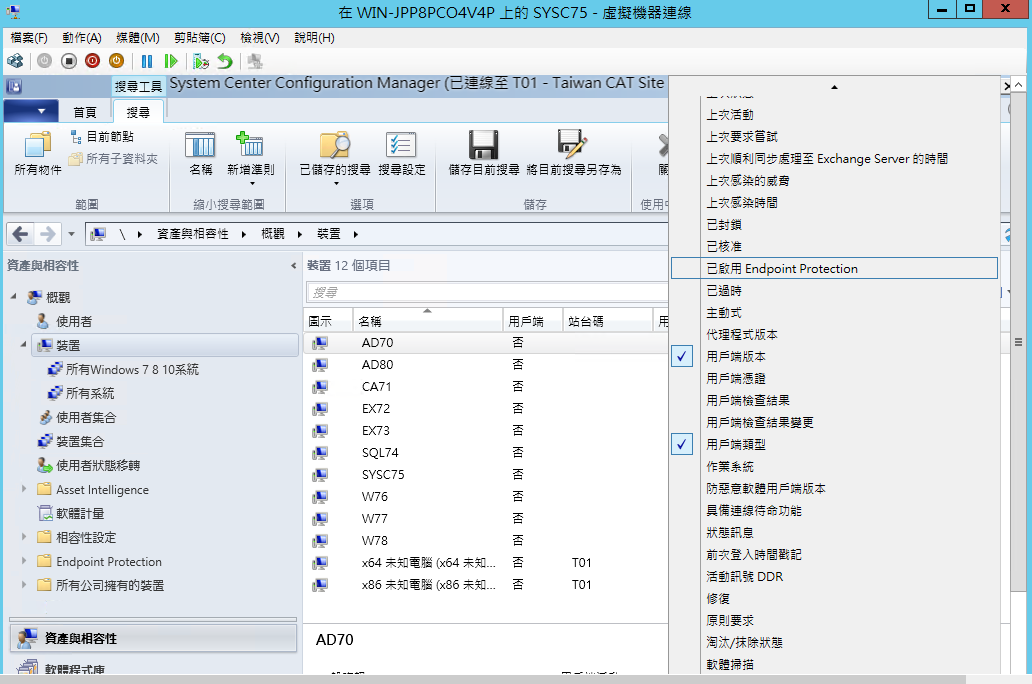1032x684 pixels.
Task: Click the red Shut Down icon
Action: pos(93,61)
